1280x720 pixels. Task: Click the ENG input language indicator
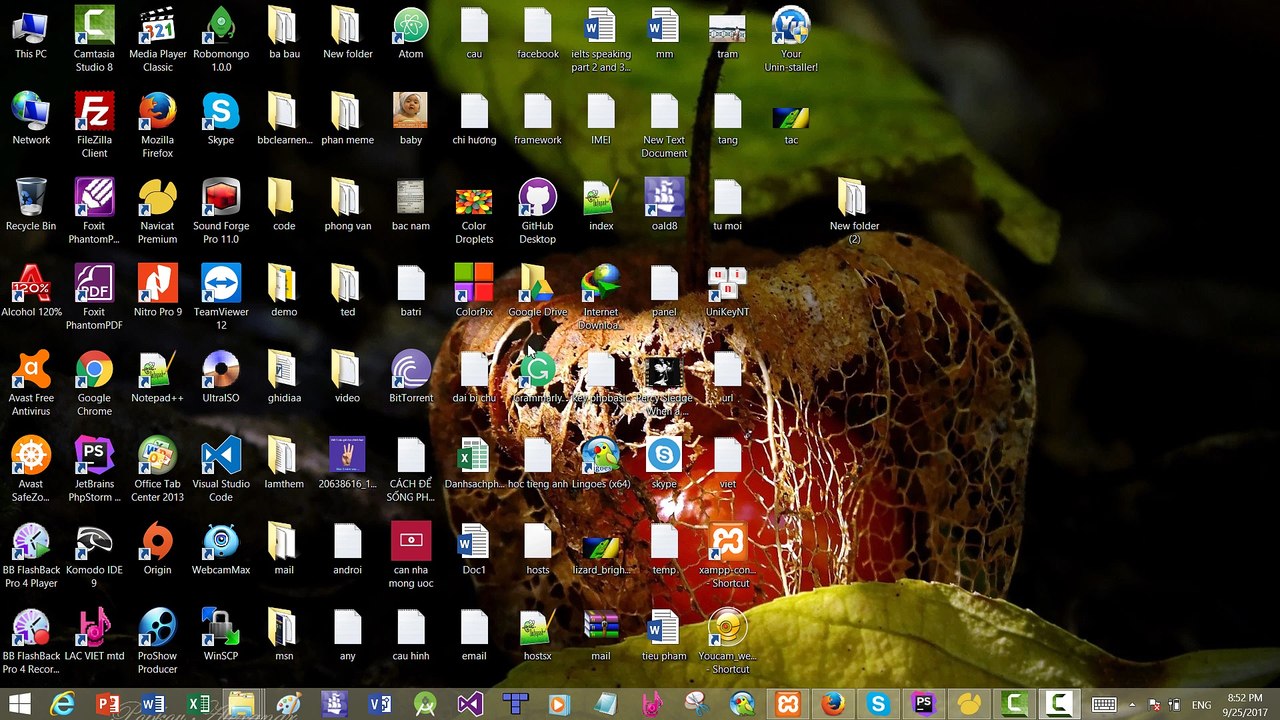click(x=1202, y=705)
